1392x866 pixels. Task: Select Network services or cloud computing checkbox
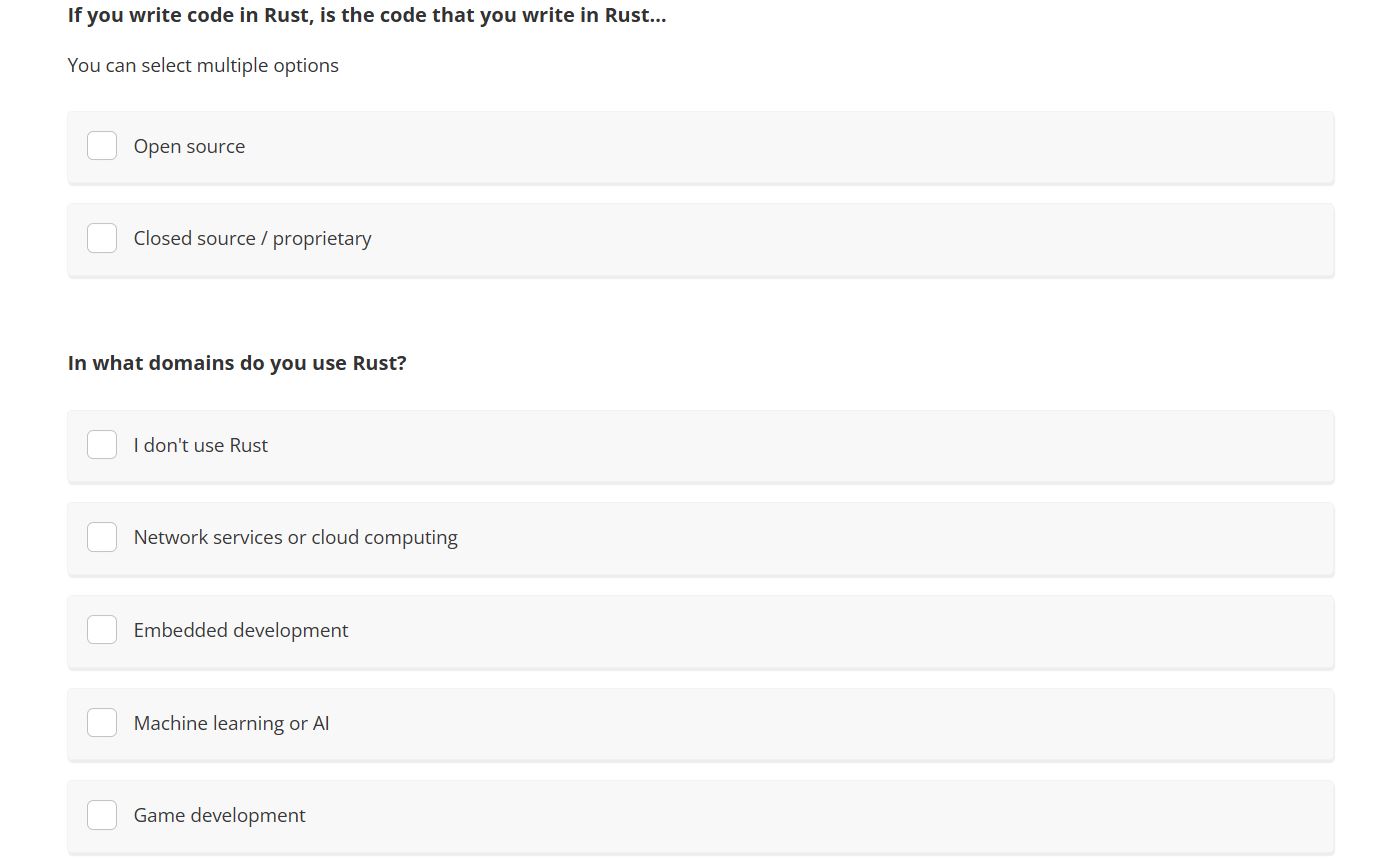102,537
